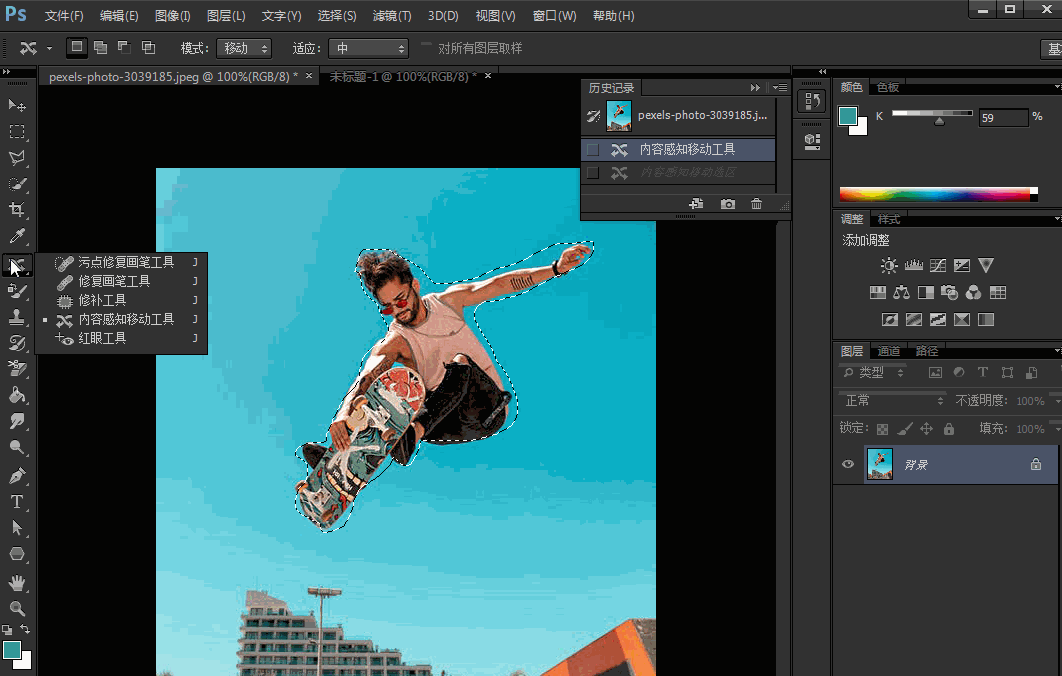Image resolution: width=1062 pixels, height=676 pixels.
Task: Open the 滤镜(T) menu
Action: pyautogui.click(x=391, y=16)
